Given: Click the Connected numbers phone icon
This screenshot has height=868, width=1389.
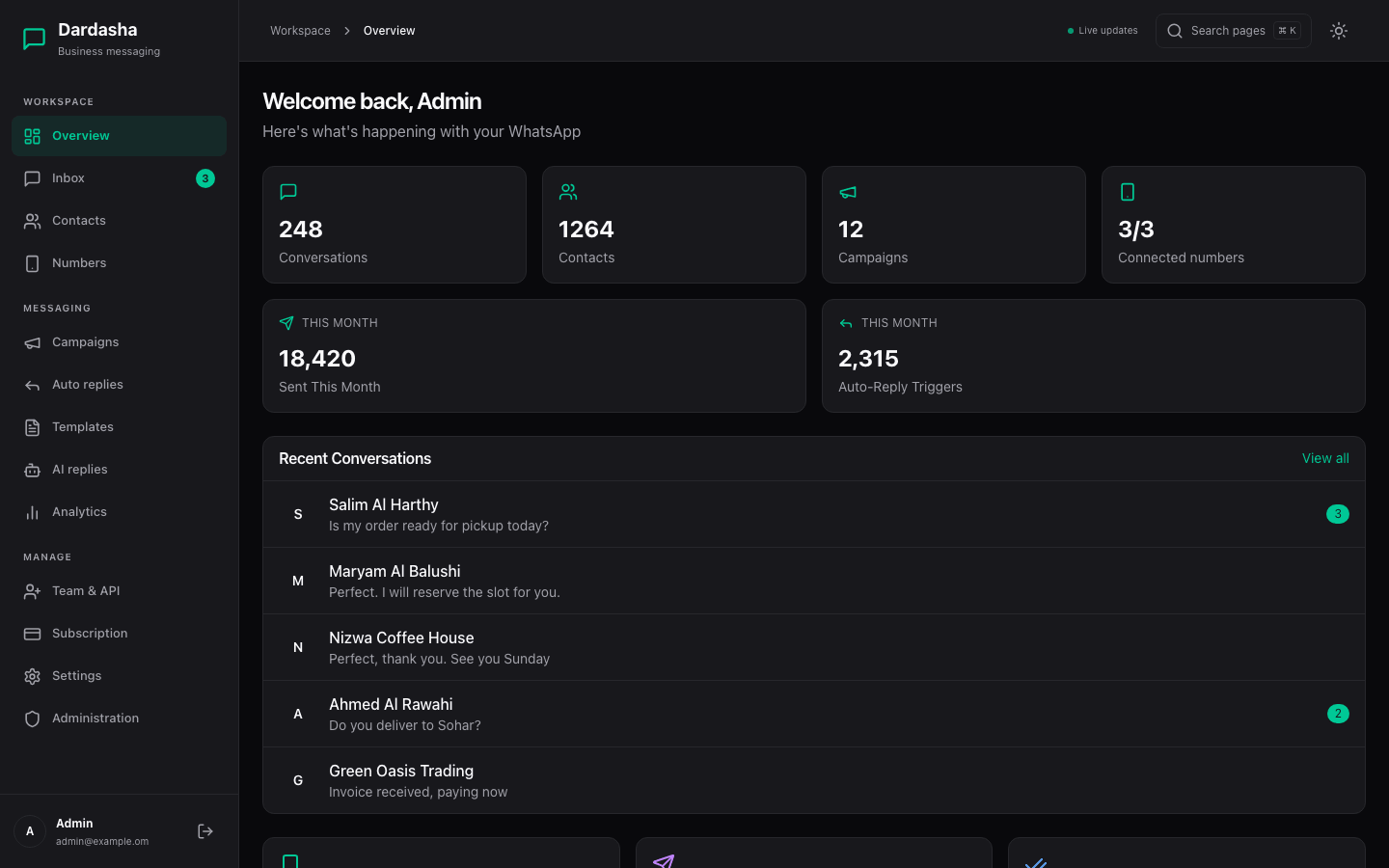Looking at the screenshot, I should pyautogui.click(x=1128, y=192).
